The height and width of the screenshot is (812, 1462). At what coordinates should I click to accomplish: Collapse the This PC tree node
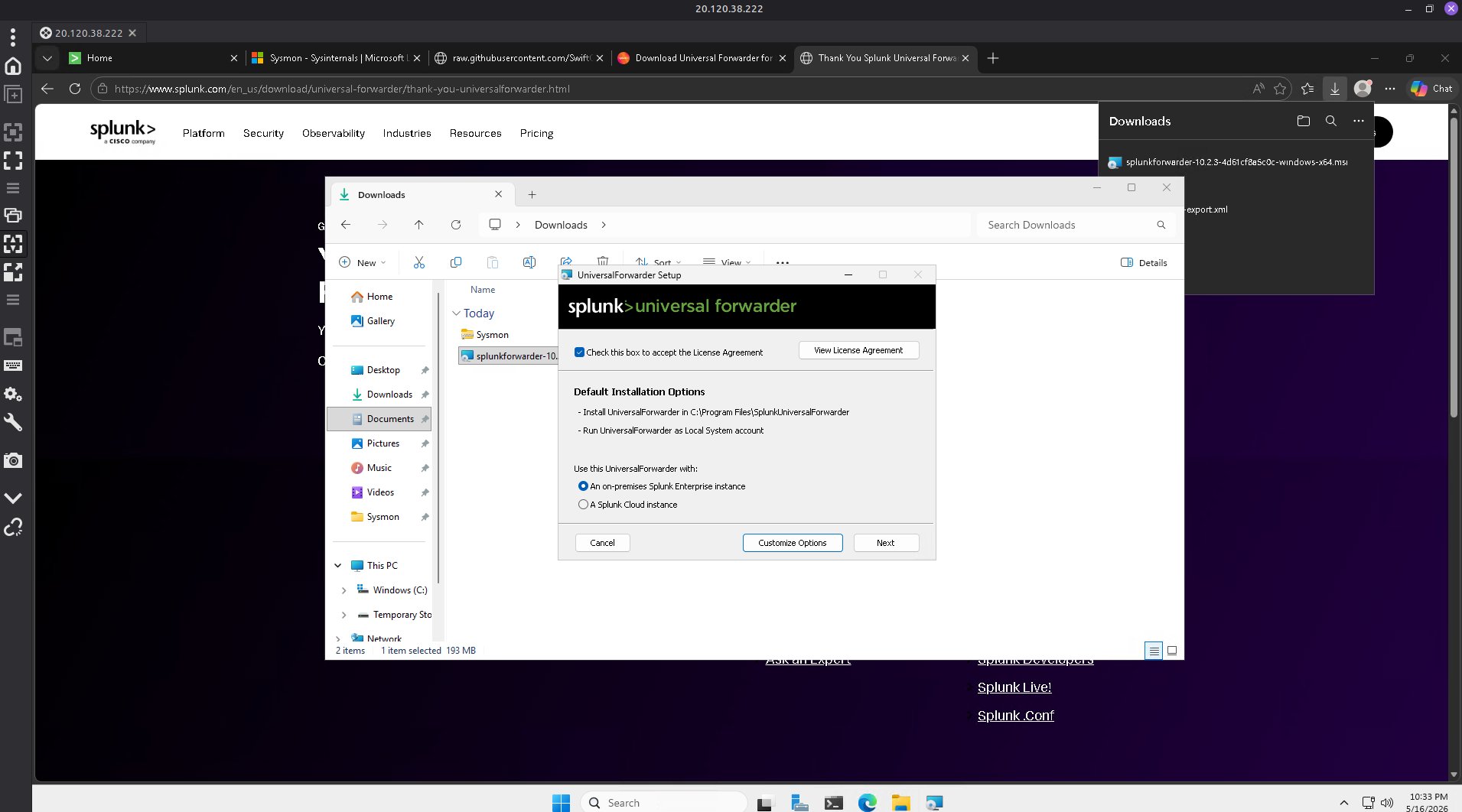(338, 566)
